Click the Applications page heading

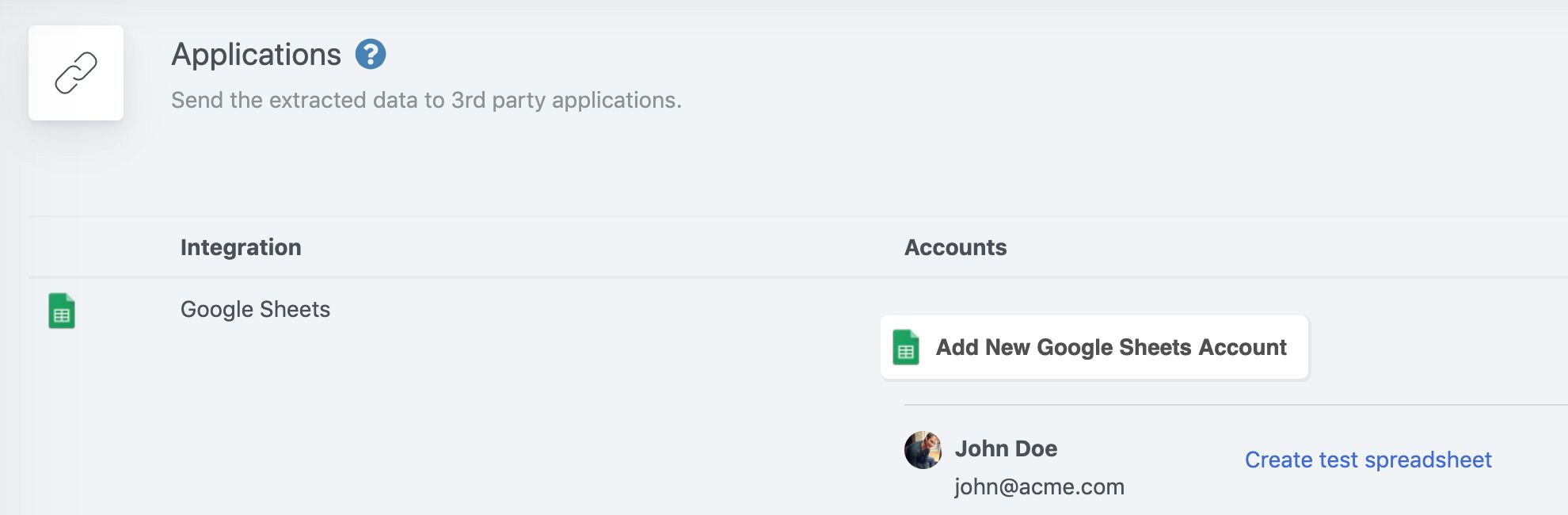point(256,55)
